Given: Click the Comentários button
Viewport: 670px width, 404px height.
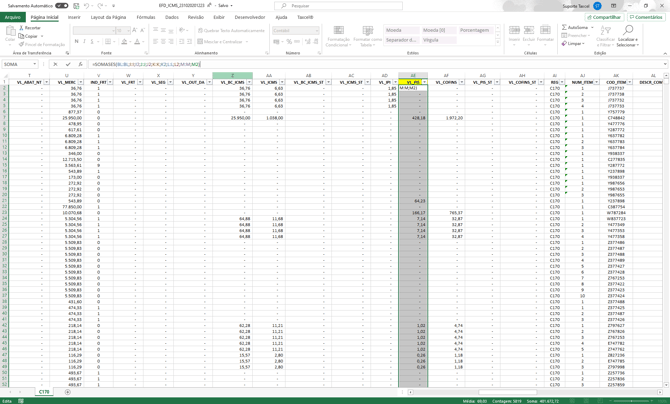Looking at the screenshot, I should click(x=646, y=17).
